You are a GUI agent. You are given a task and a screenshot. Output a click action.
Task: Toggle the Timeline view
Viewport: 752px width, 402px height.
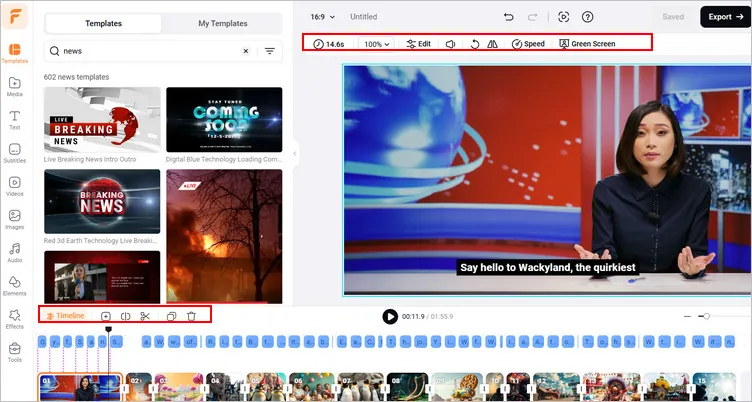(65, 316)
